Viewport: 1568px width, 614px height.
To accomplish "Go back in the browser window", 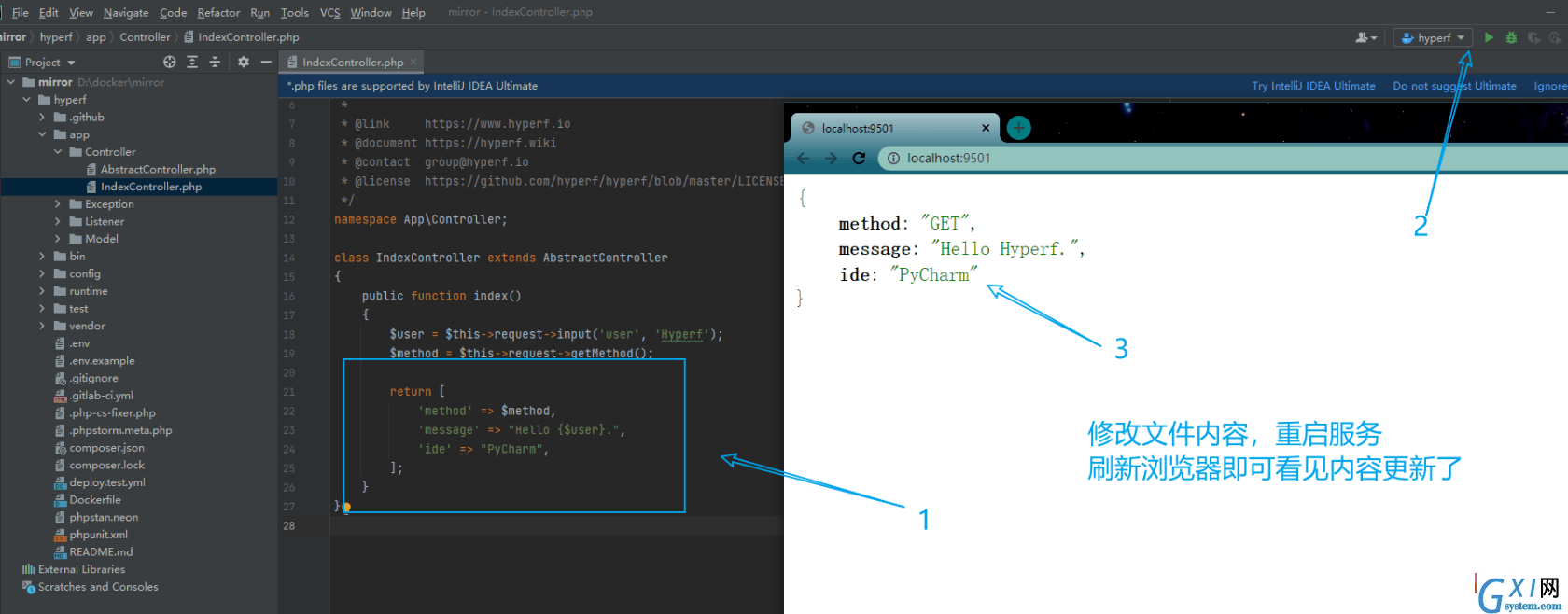I will click(804, 158).
